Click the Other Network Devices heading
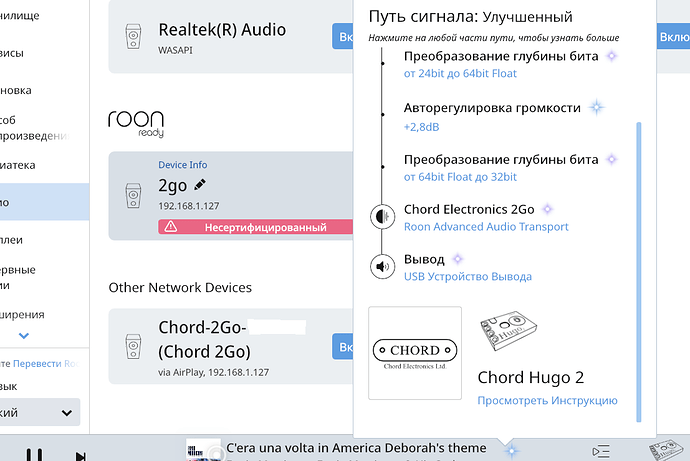 pos(180,287)
